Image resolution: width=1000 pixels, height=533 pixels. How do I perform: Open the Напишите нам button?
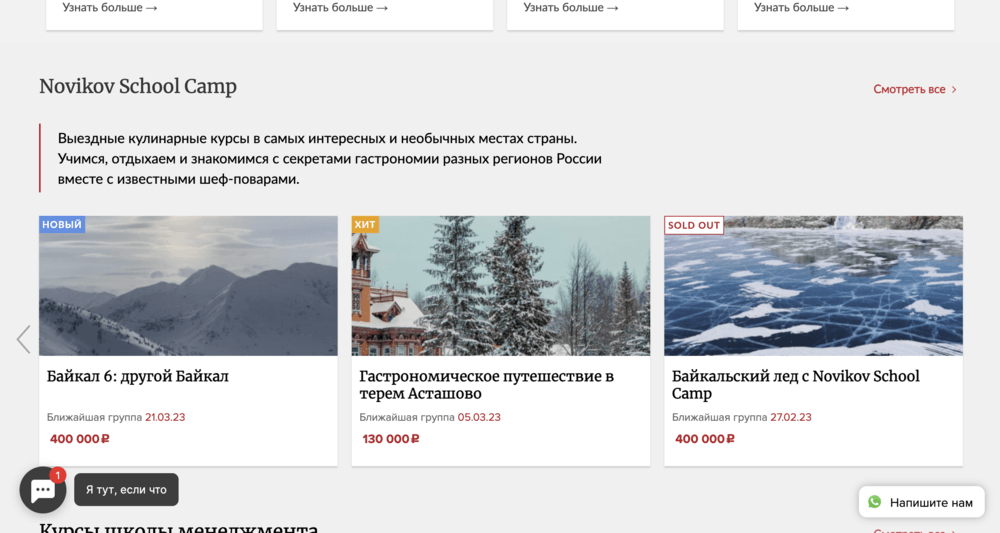coord(922,502)
